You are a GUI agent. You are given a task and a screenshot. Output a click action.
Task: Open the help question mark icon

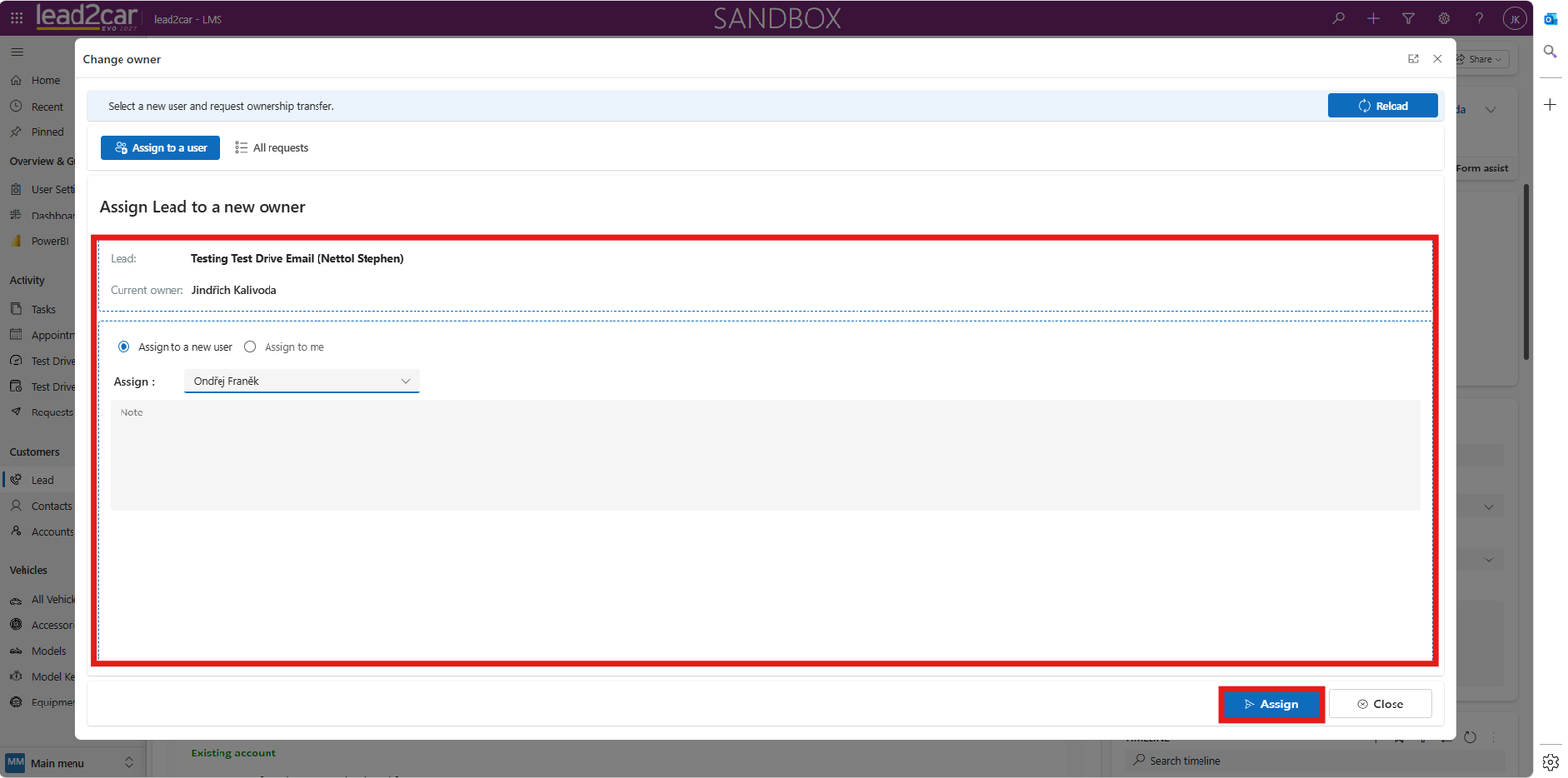tap(1479, 18)
